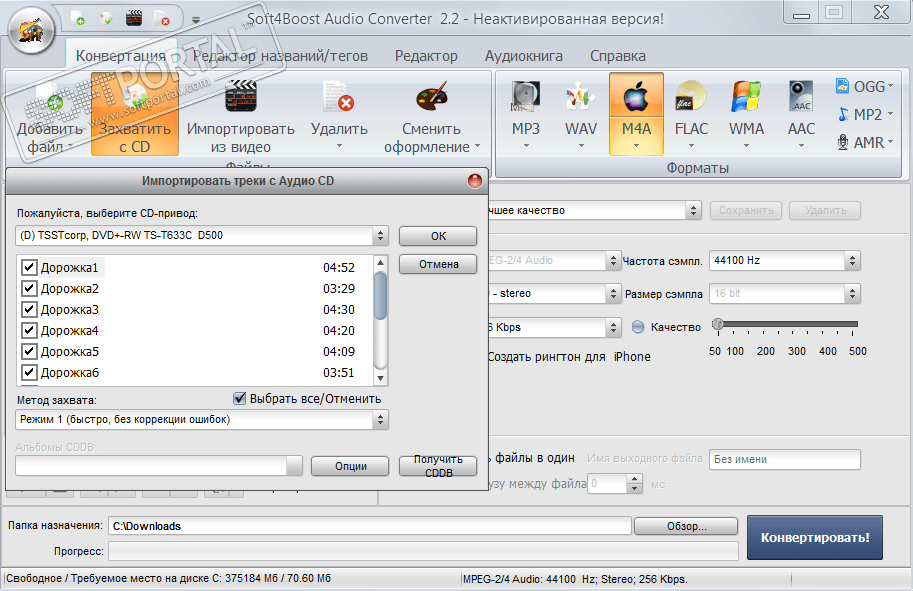Open the quality preset dropdown
913x591 pixels.
[693, 210]
